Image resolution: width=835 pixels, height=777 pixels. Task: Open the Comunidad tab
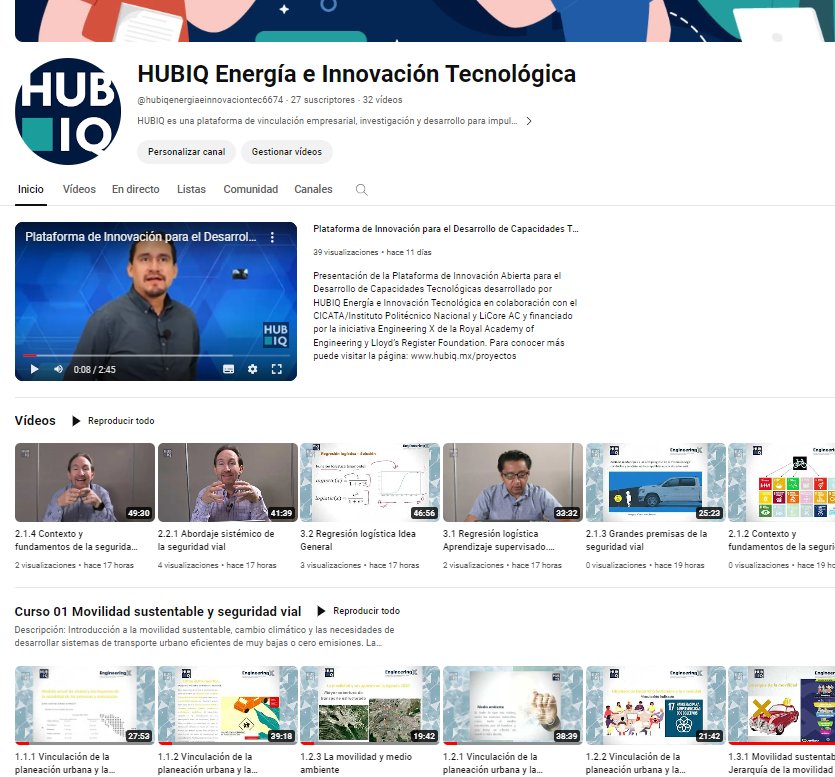click(251, 189)
